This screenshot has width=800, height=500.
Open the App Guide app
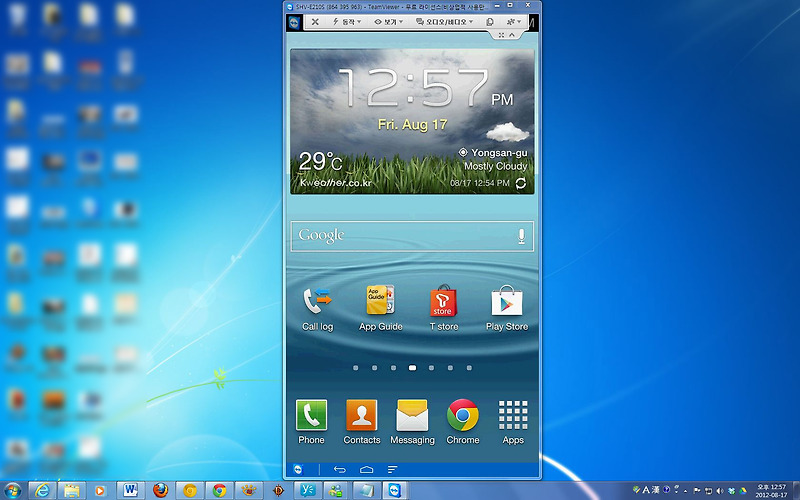click(x=381, y=309)
